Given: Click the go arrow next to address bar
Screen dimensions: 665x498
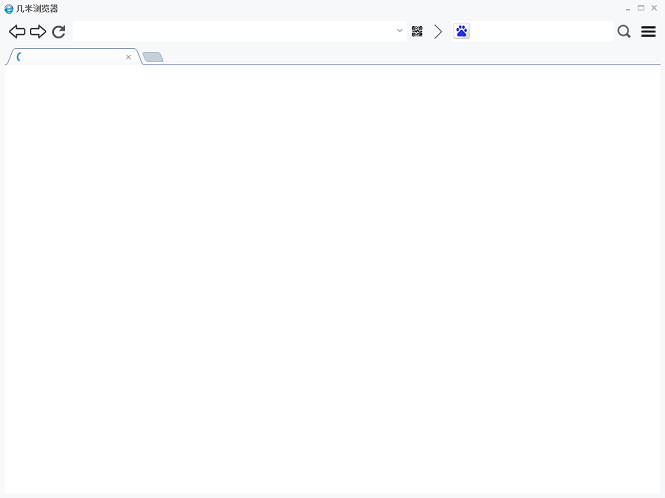Looking at the screenshot, I should 438,31.
